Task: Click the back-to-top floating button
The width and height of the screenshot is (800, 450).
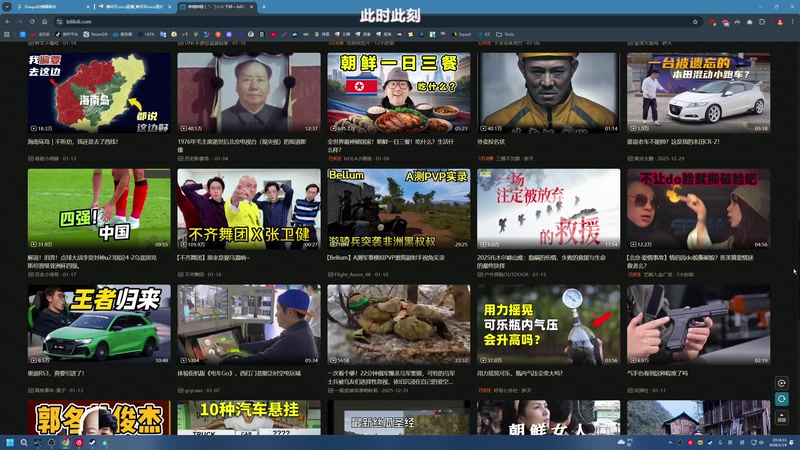Action: click(x=781, y=418)
